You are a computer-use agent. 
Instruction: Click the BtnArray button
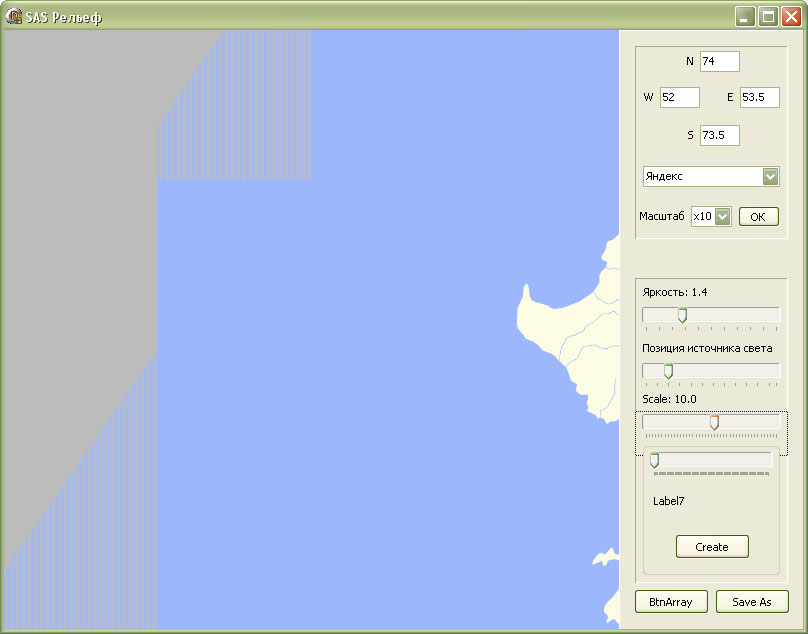coord(671,602)
